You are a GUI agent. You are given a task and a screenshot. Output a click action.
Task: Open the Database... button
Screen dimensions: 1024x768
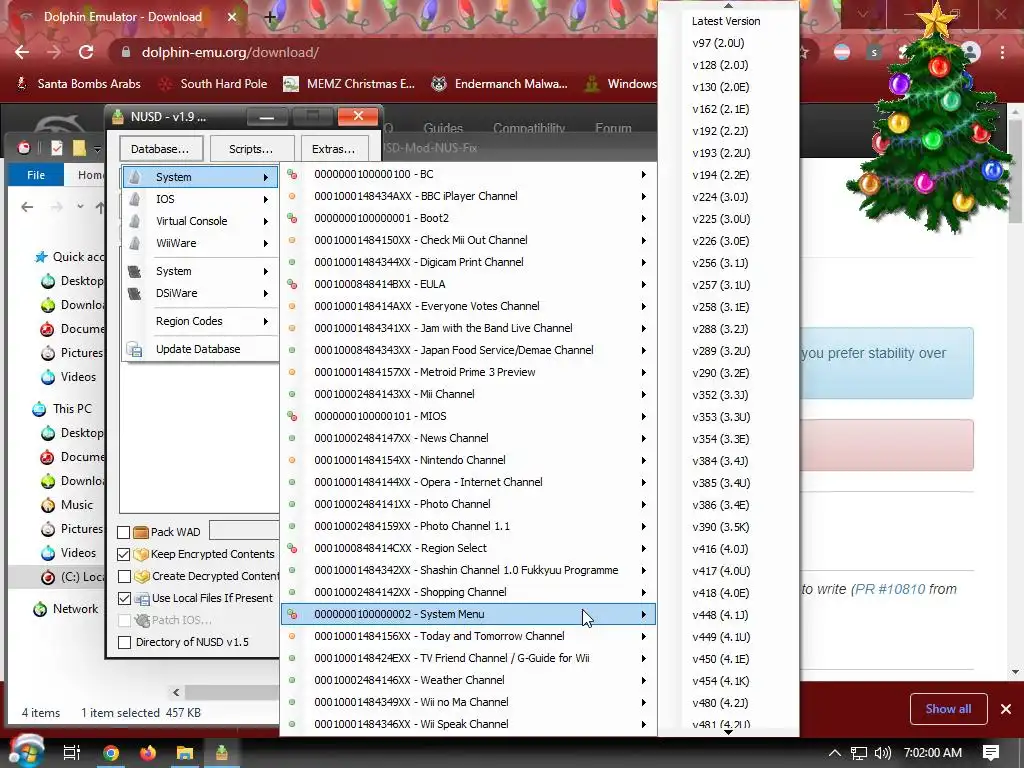tap(161, 149)
